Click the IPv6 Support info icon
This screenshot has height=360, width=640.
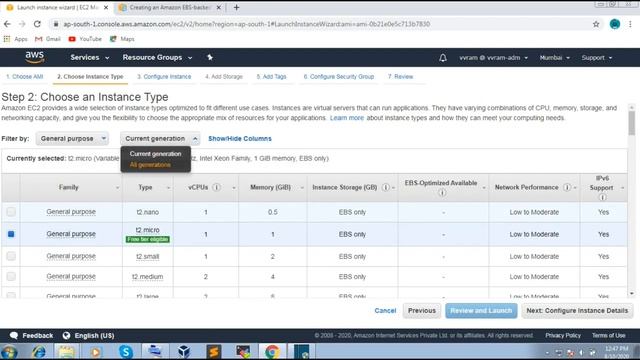[x=602, y=198]
